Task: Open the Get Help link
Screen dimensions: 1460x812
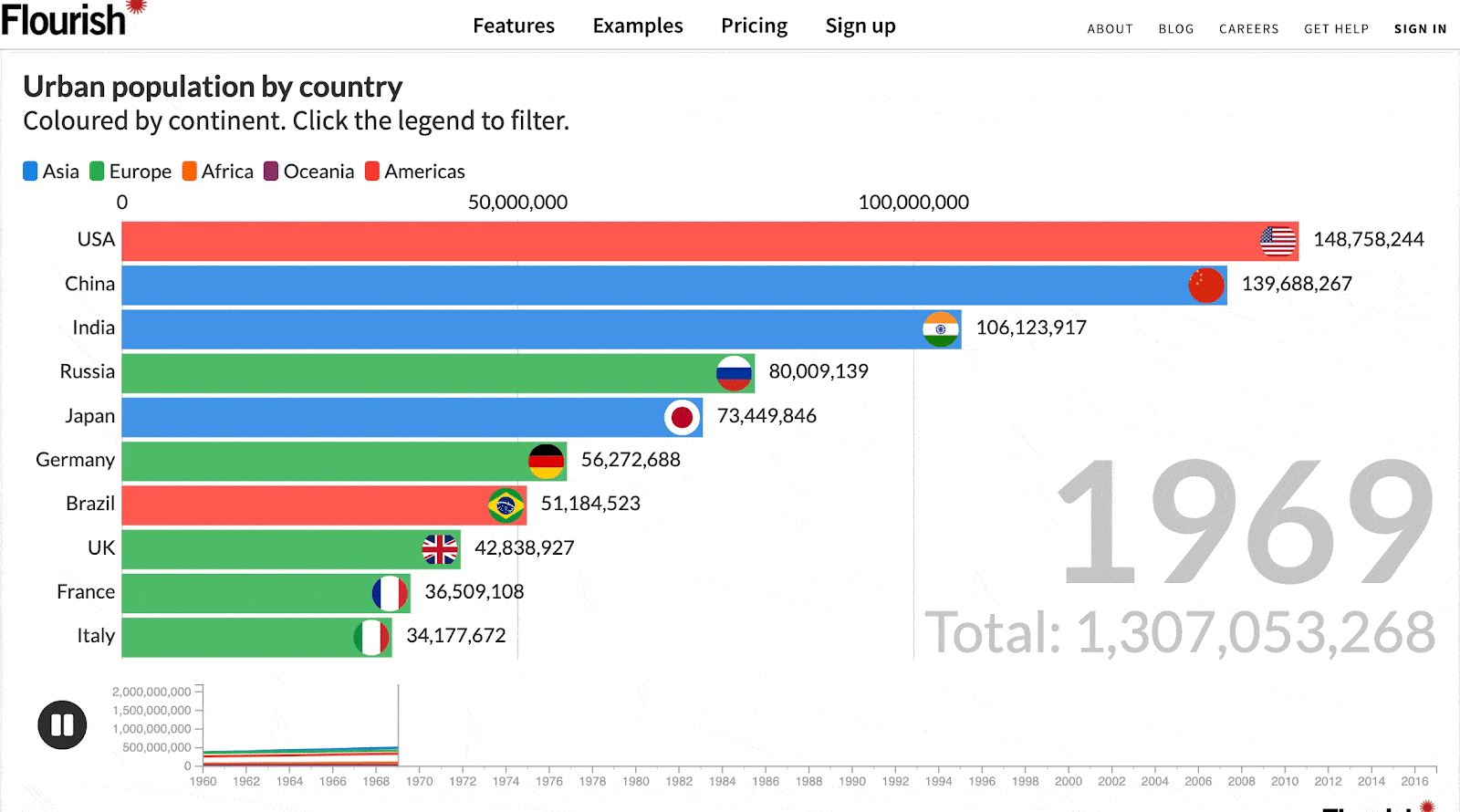Action: [x=1337, y=29]
